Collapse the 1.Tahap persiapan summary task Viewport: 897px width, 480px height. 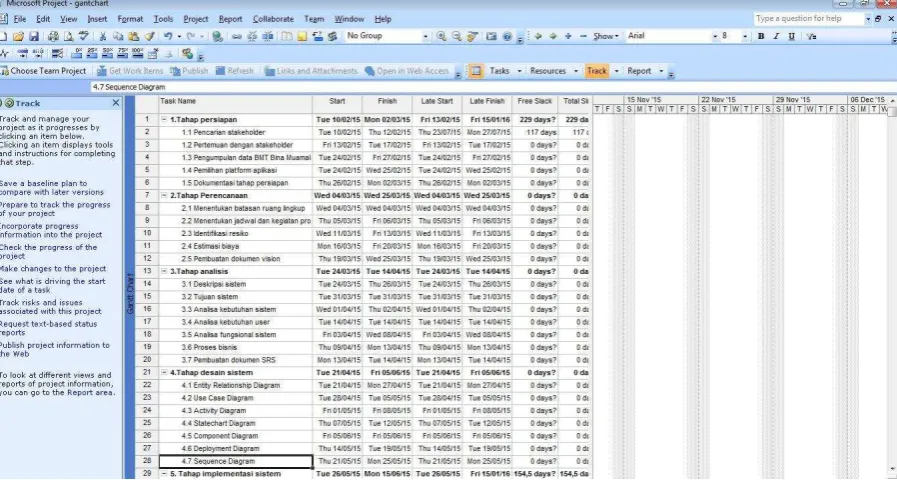click(x=165, y=120)
